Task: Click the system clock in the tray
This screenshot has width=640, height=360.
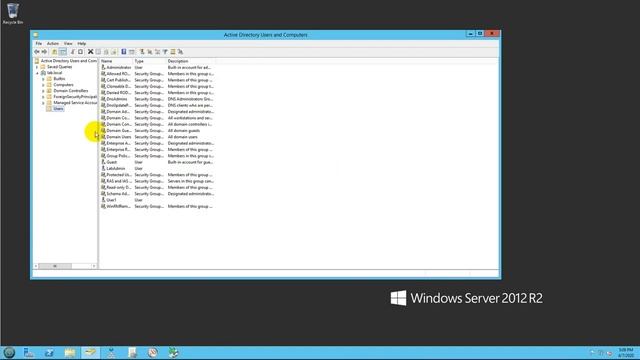Action: pos(626,353)
